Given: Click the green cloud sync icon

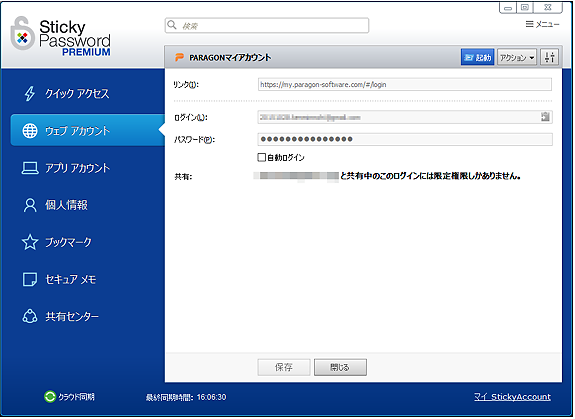Looking at the screenshot, I should coord(50,397).
